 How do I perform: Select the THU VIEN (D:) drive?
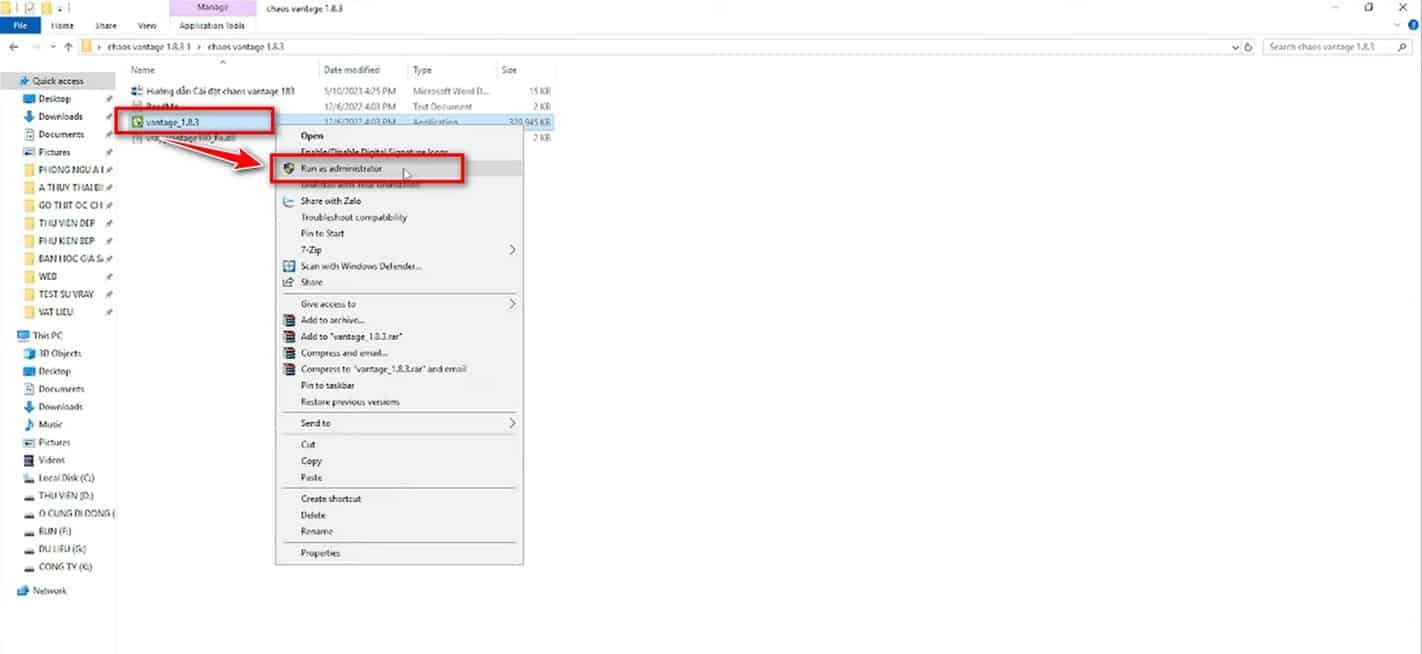pos(58,496)
